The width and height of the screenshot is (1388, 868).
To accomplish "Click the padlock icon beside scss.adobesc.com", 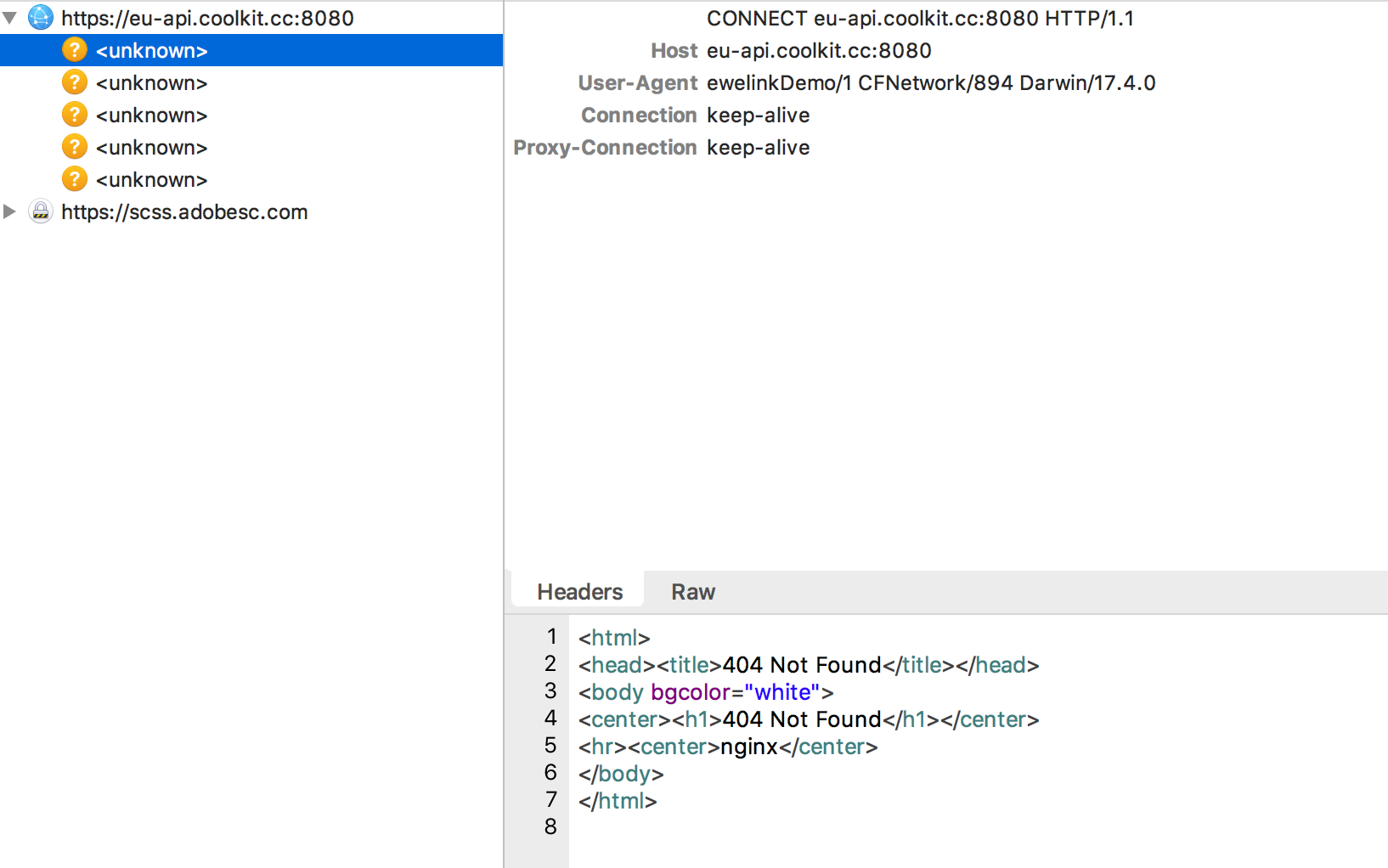I will pos(40,211).
